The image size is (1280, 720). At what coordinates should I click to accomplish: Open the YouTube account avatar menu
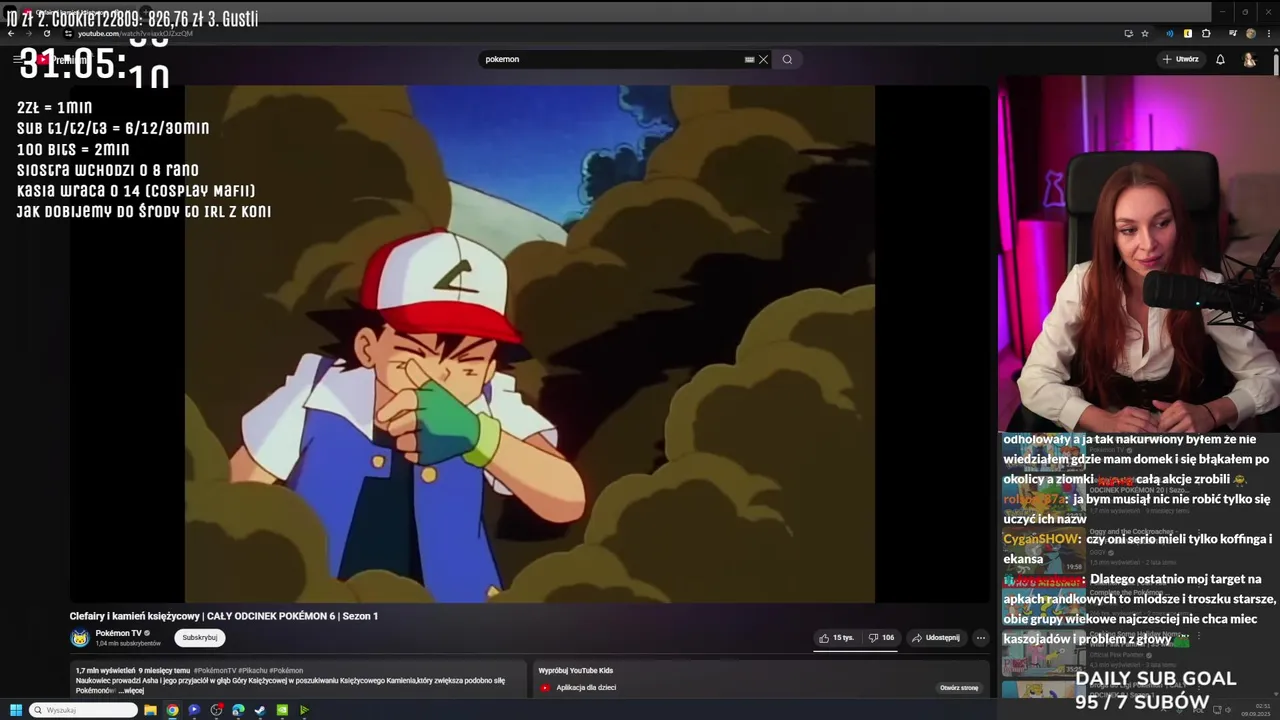(x=1250, y=59)
